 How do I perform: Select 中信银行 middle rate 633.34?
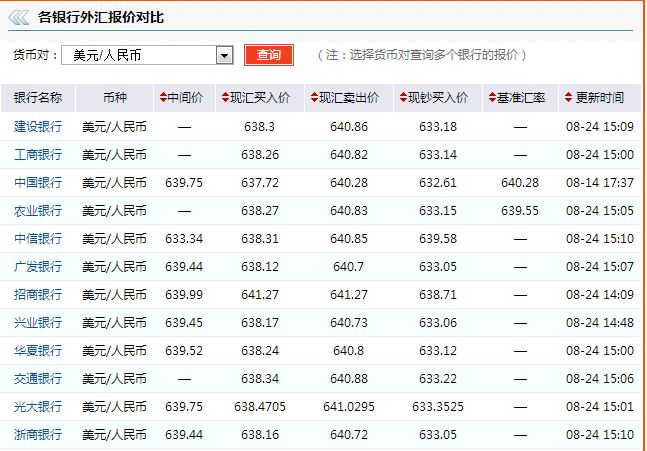184,239
